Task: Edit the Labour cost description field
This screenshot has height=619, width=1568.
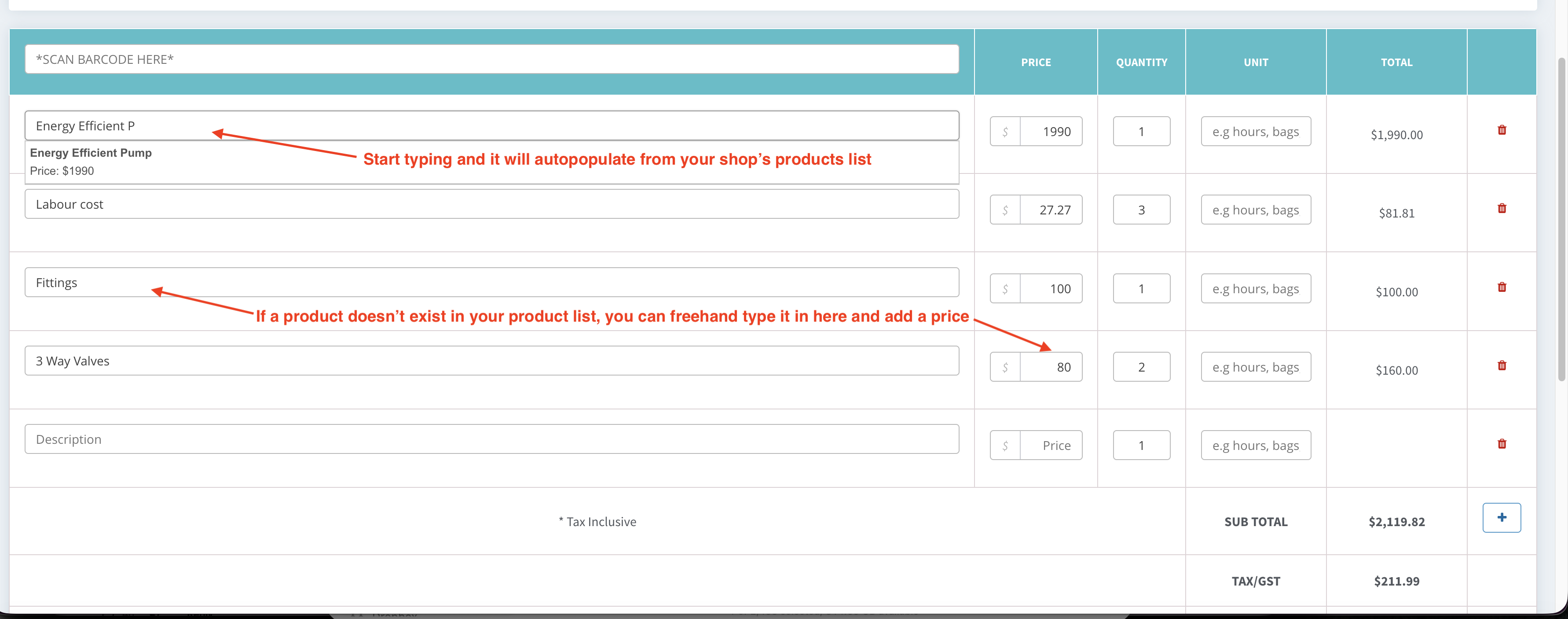Action: 492,204
